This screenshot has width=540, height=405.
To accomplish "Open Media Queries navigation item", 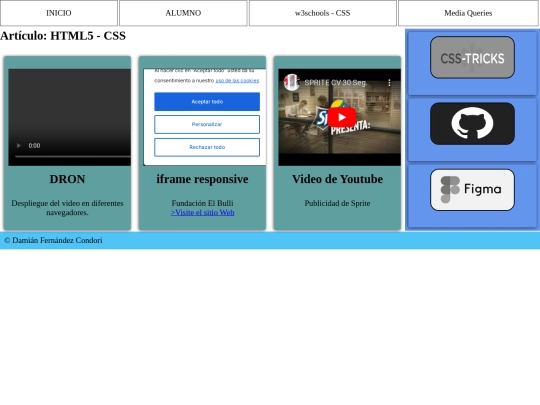I will (468, 13).
